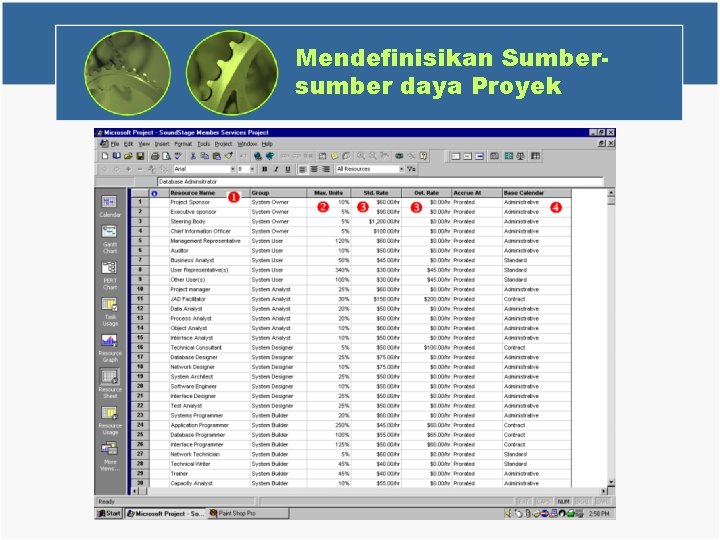Click the Group column header
720x540 pixels.
pyautogui.click(x=278, y=193)
